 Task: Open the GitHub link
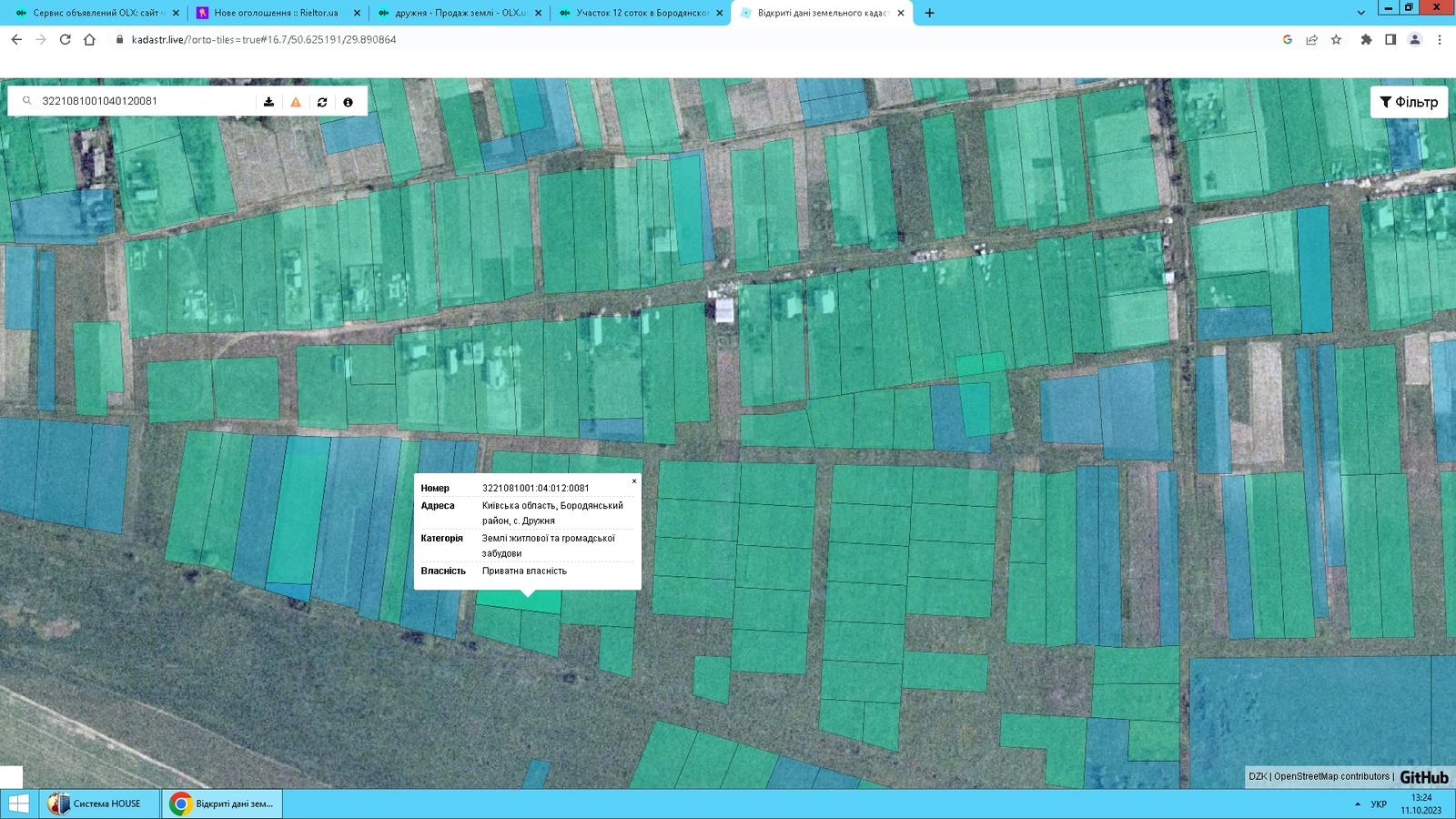tap(1423, 777)
